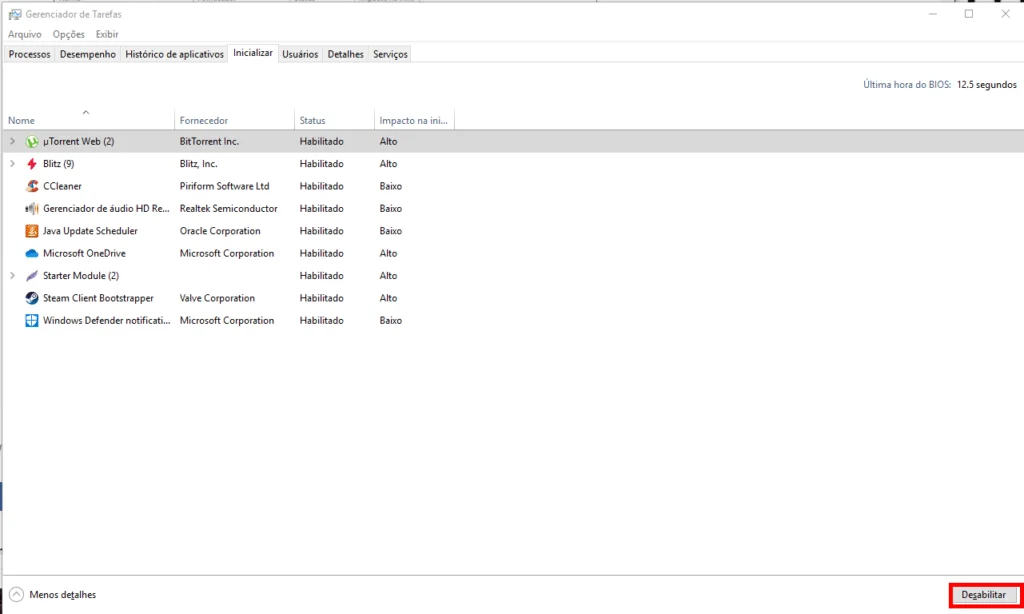Expand the µTorrent Web (2) group

12,141
